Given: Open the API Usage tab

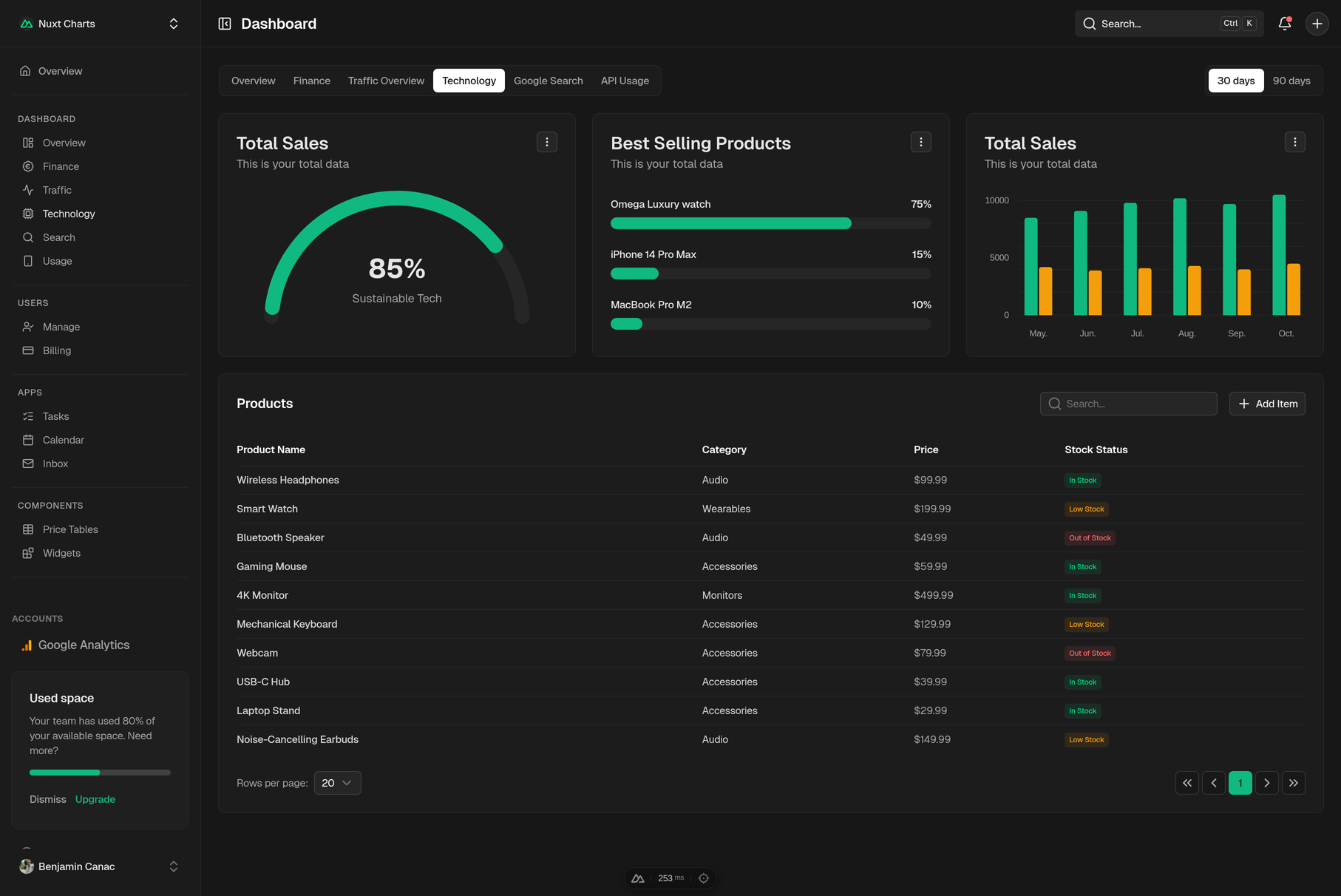Looking at the screenshot, I should [625, 81].
